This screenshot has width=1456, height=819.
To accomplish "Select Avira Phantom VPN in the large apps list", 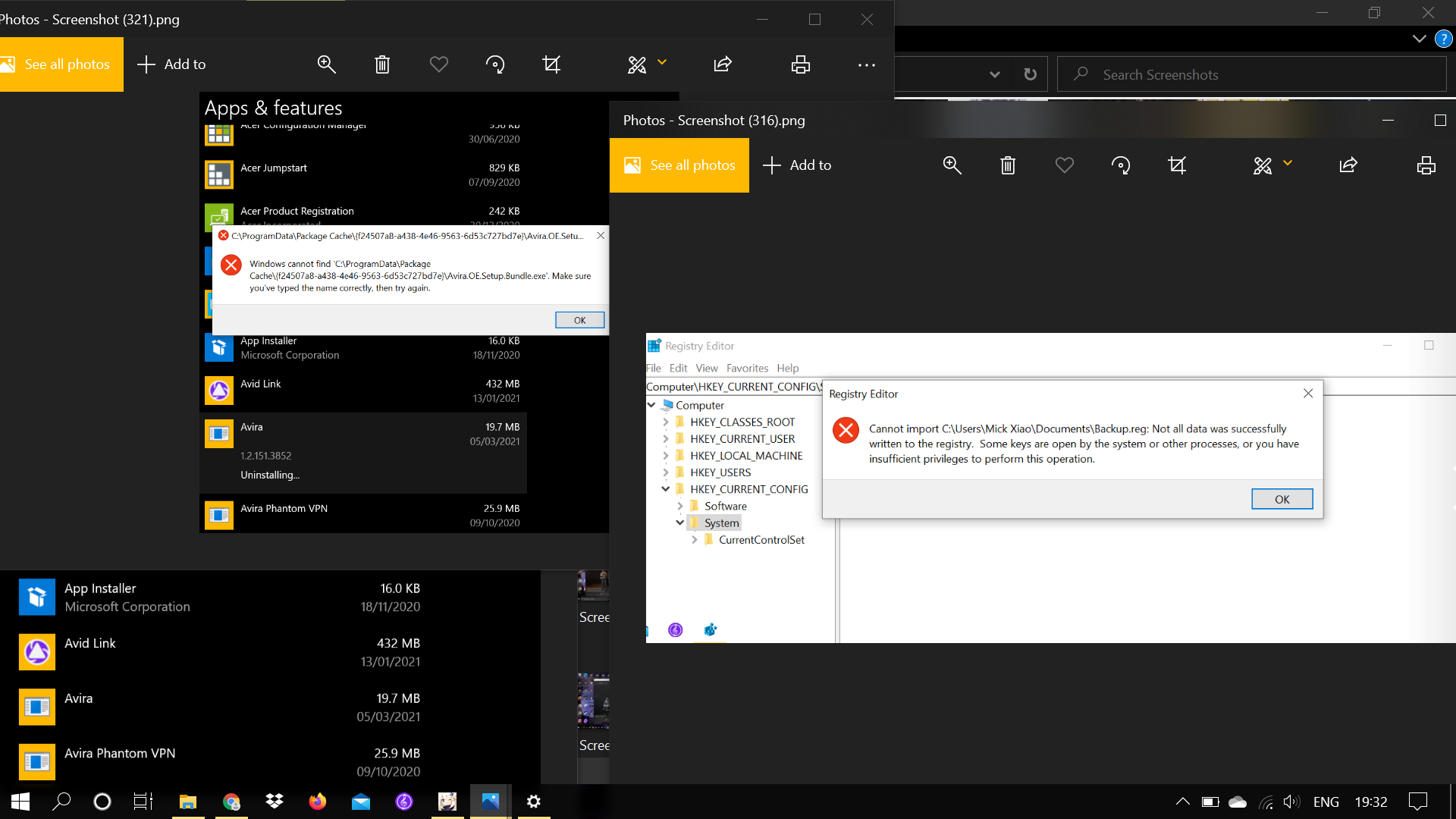I will pos(220,761).
